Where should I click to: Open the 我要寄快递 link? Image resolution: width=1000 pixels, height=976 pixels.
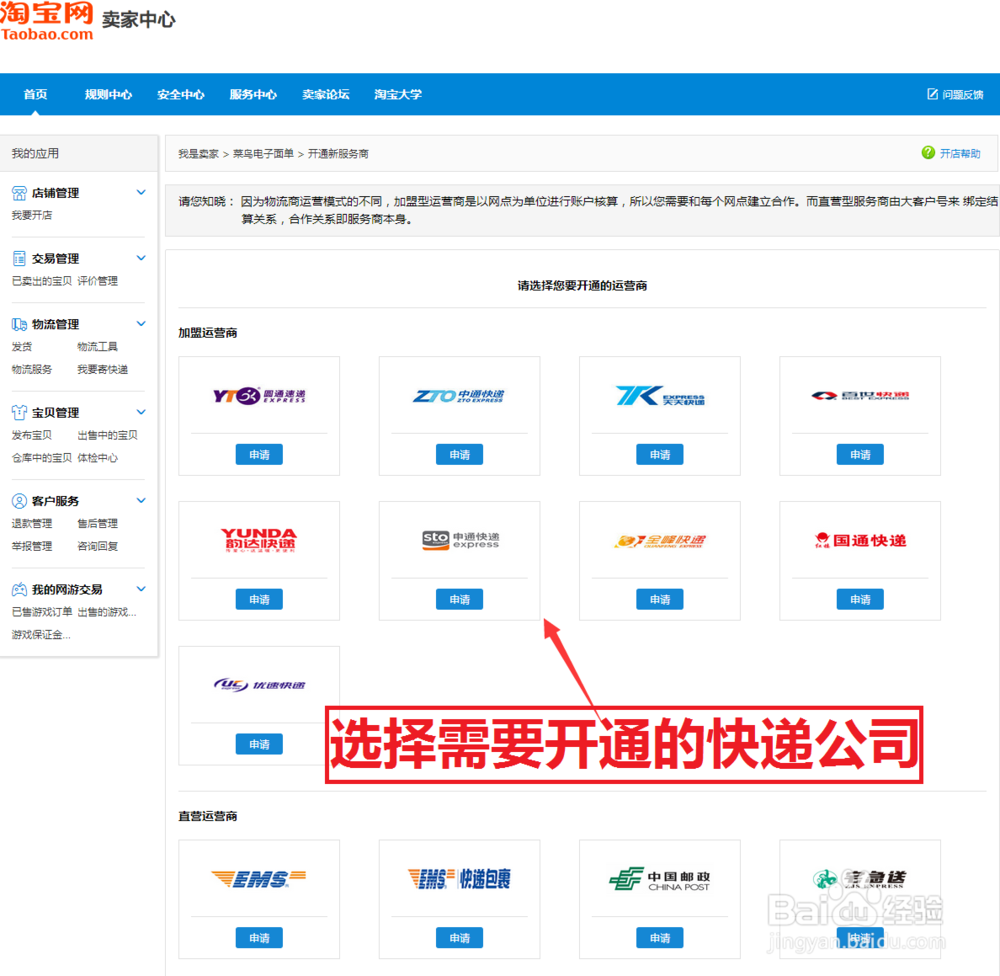point(103,369)
